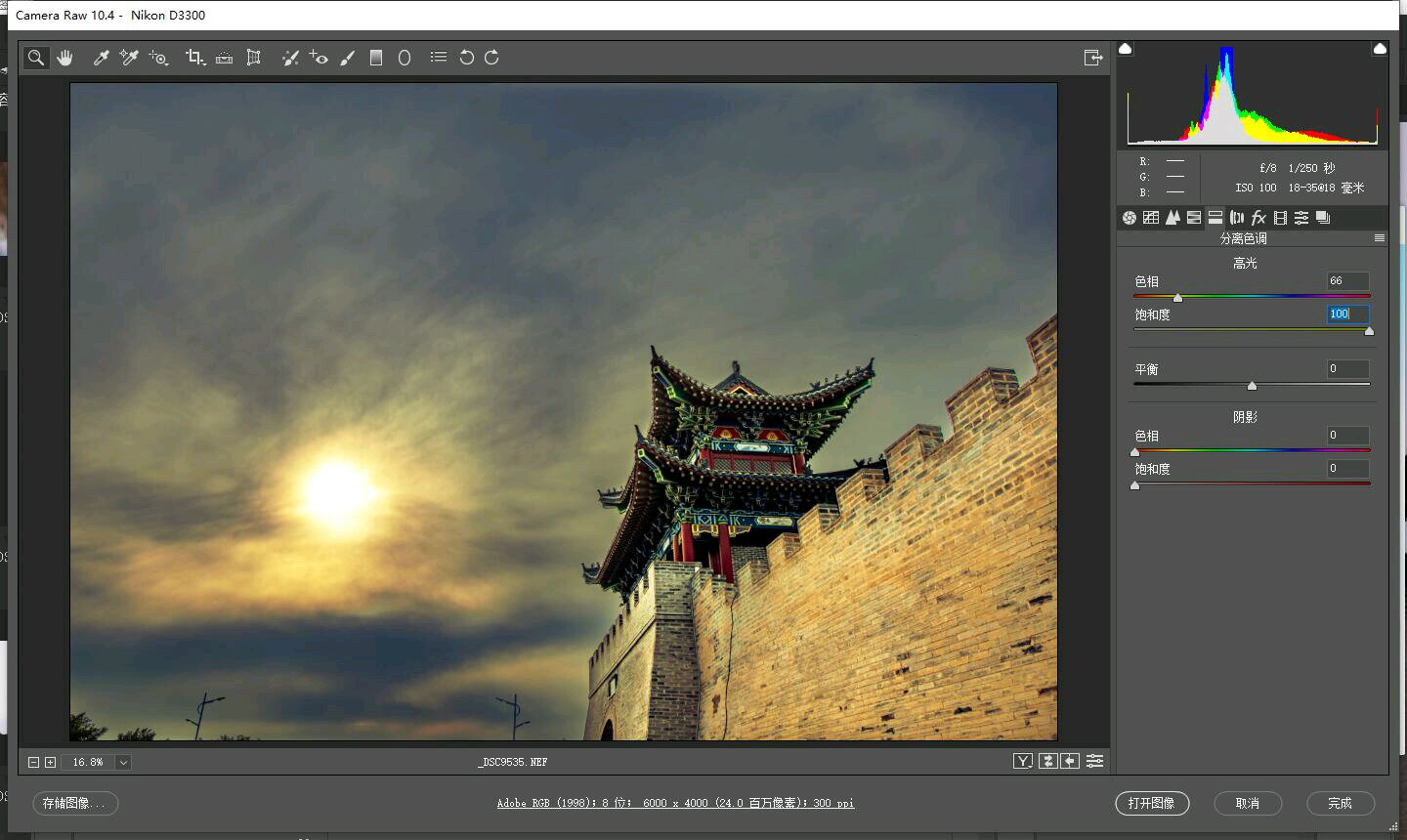Switch to the Effects (fx) tab
Screen dimensions: 1407x840
pos(1258,218)
